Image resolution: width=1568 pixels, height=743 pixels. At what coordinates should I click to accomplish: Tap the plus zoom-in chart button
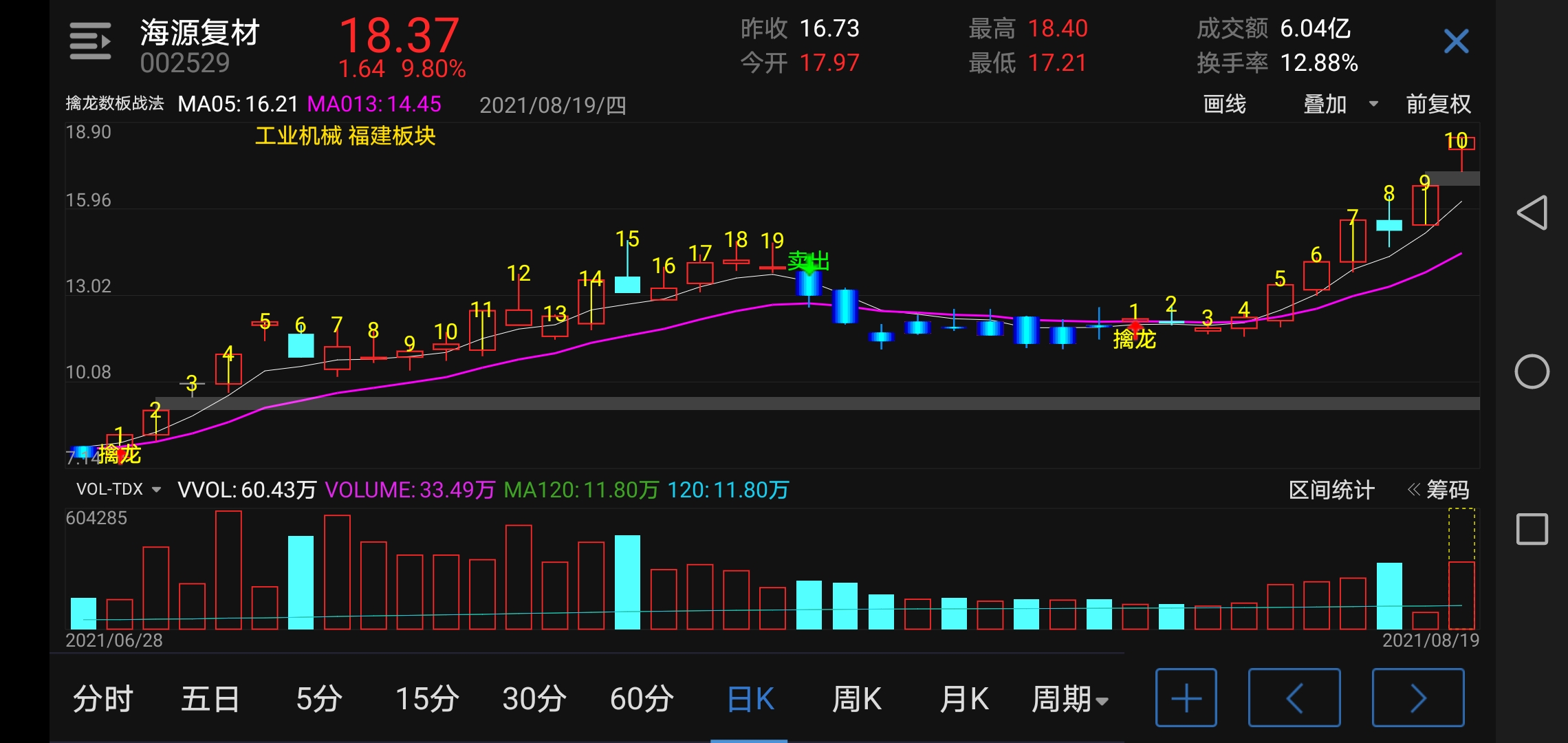(x=1186, y=698)
